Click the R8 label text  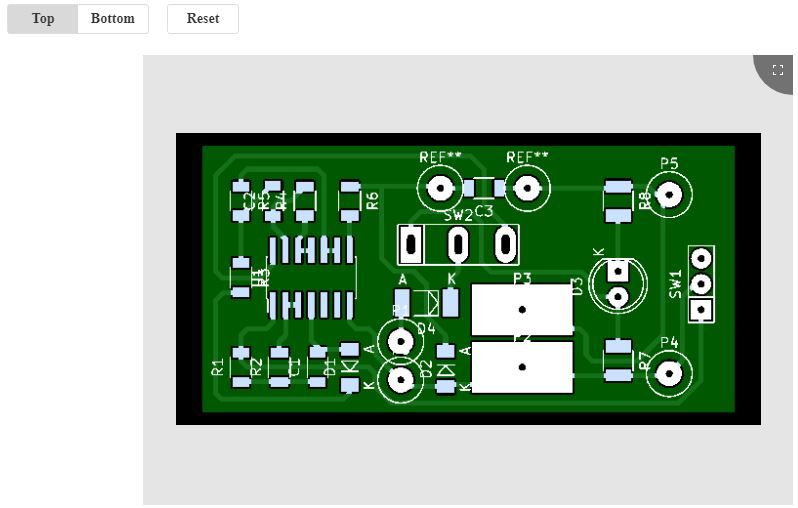pyautogui.click(x=645, y=201)
